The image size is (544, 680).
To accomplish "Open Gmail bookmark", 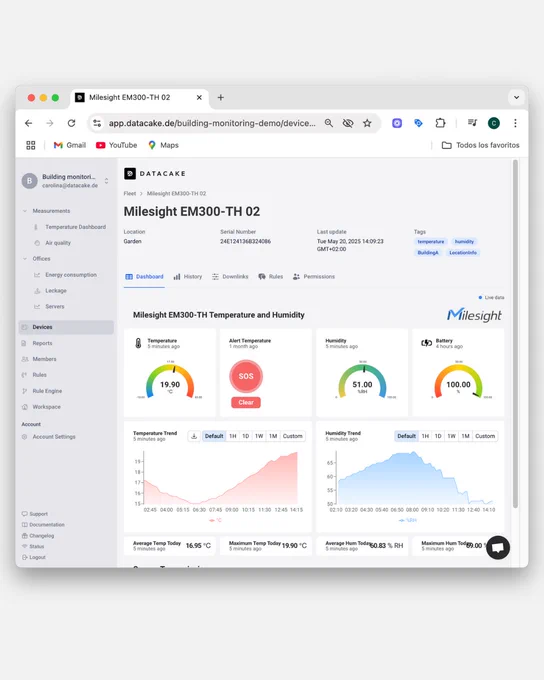I will (69, 145).
